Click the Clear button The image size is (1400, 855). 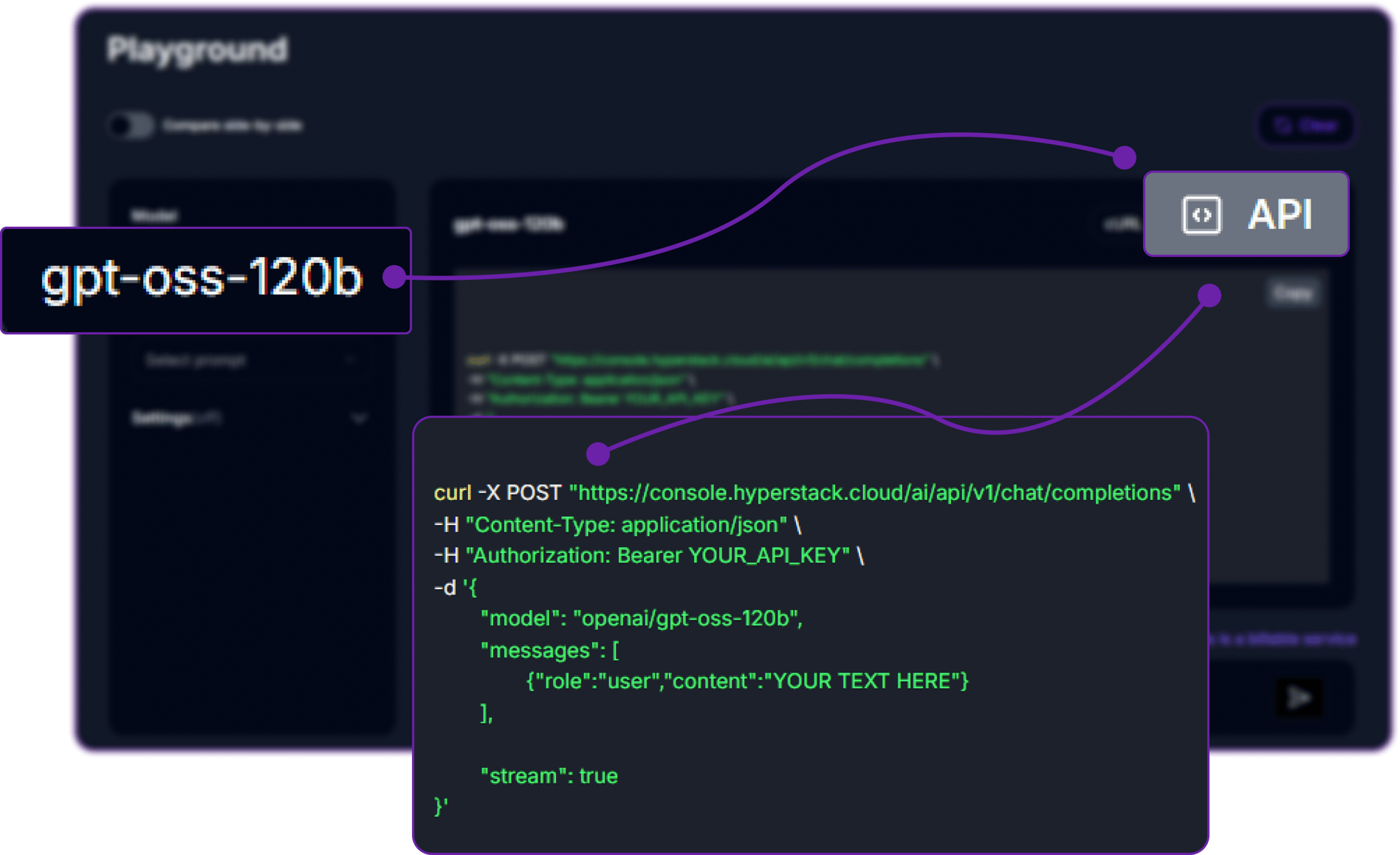pyautogui.click(x=1305, y=126)
